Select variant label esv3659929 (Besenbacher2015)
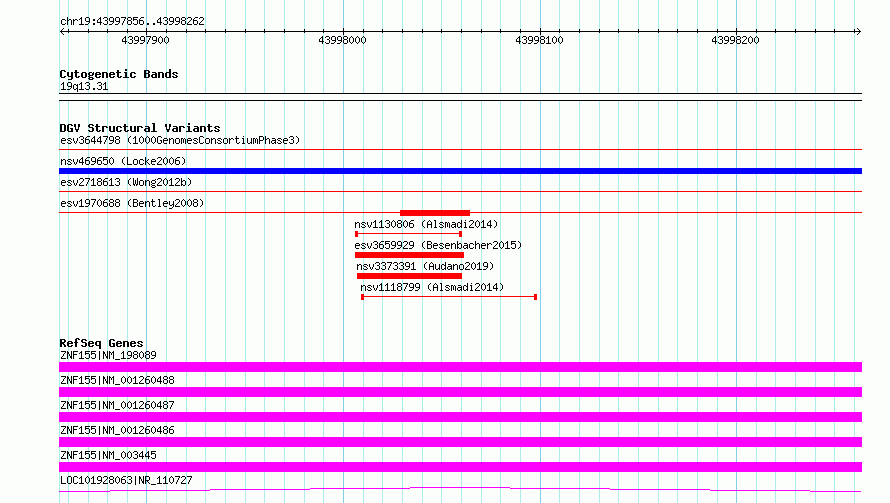This screenshot has height=503, width=890. pyautogui.click(x=438, y=245)
